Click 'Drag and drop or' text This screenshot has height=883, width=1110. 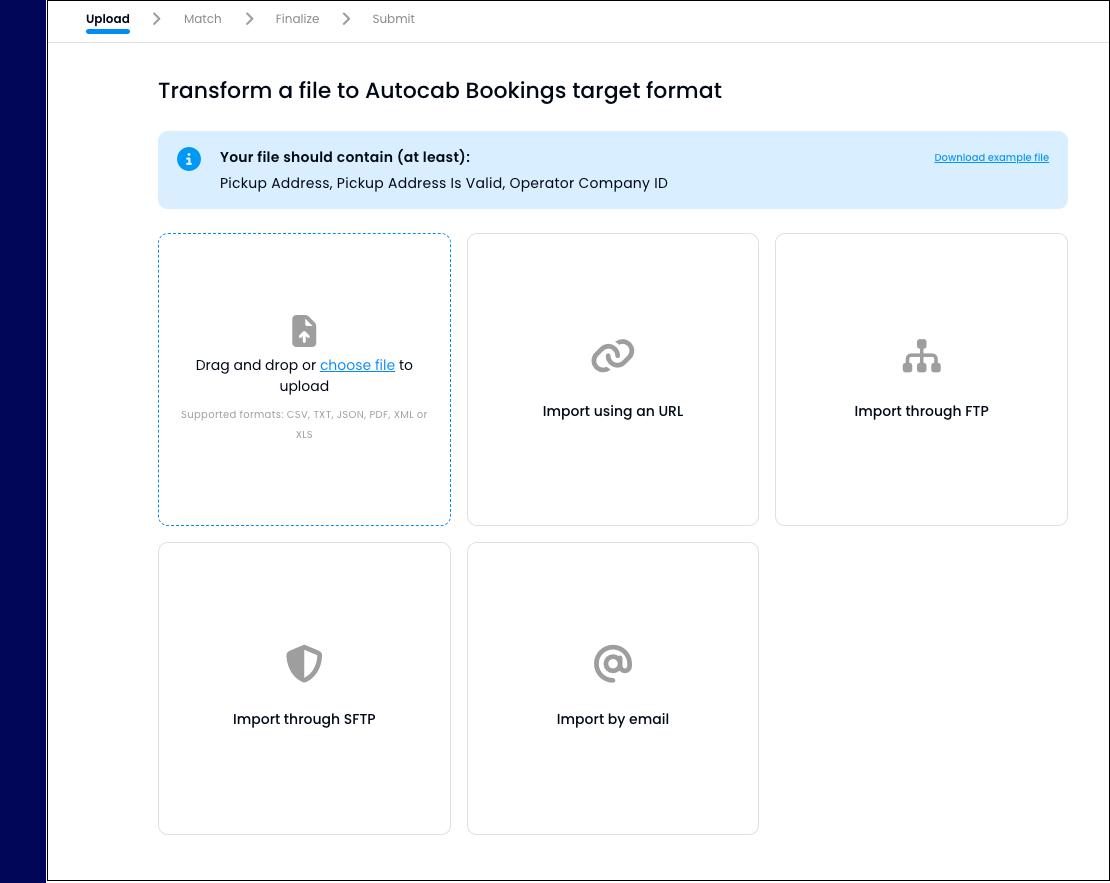tap(256, 365)
